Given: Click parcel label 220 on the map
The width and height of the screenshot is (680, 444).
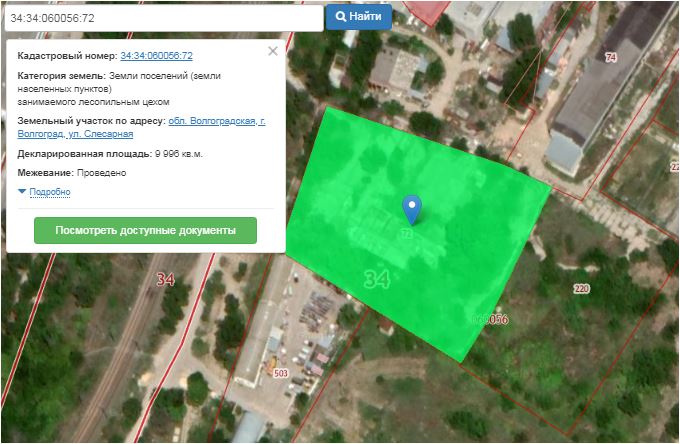Looking at the screenshot, I should click(581, 289).
